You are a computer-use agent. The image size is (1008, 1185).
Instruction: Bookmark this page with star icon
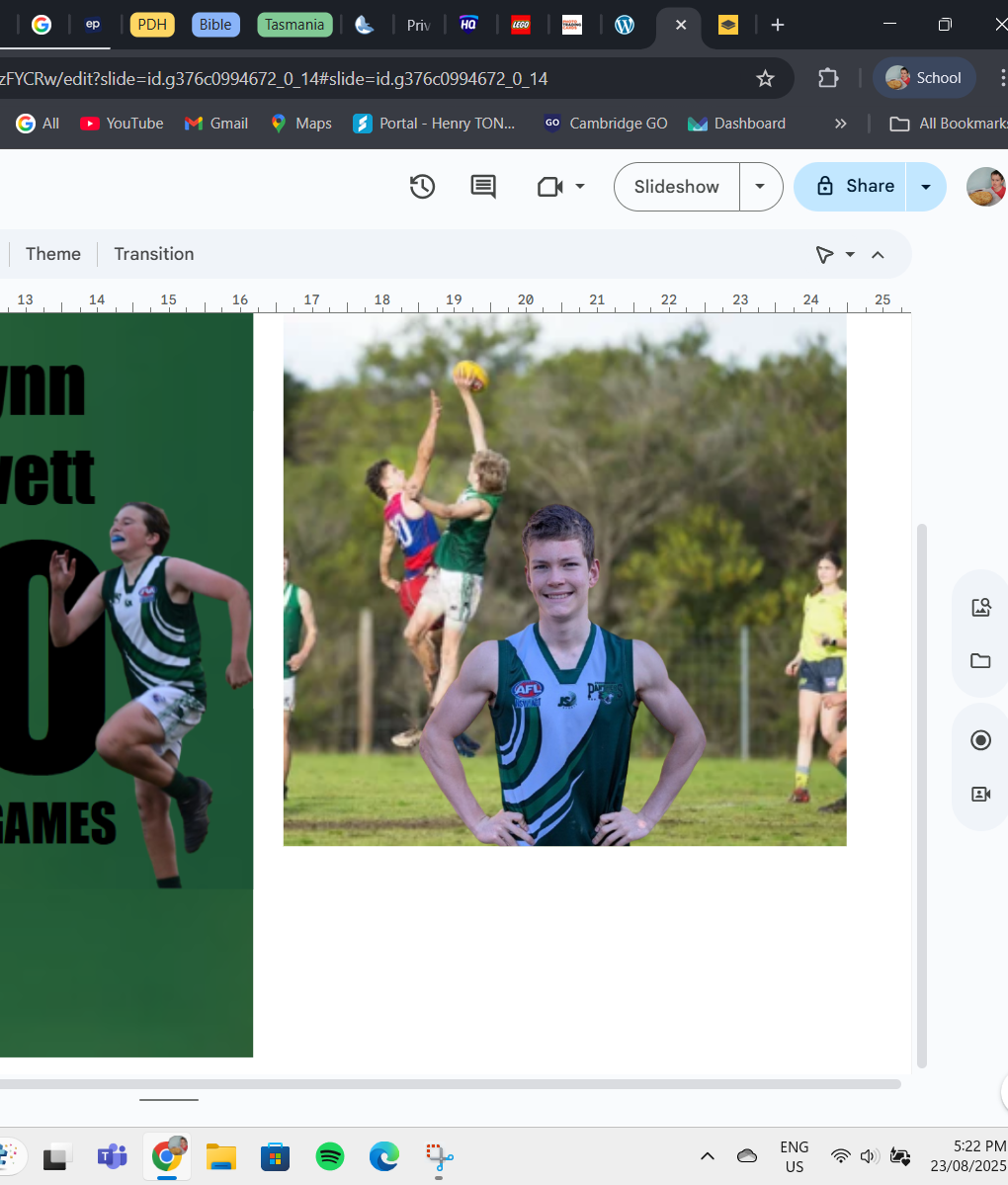765,78
